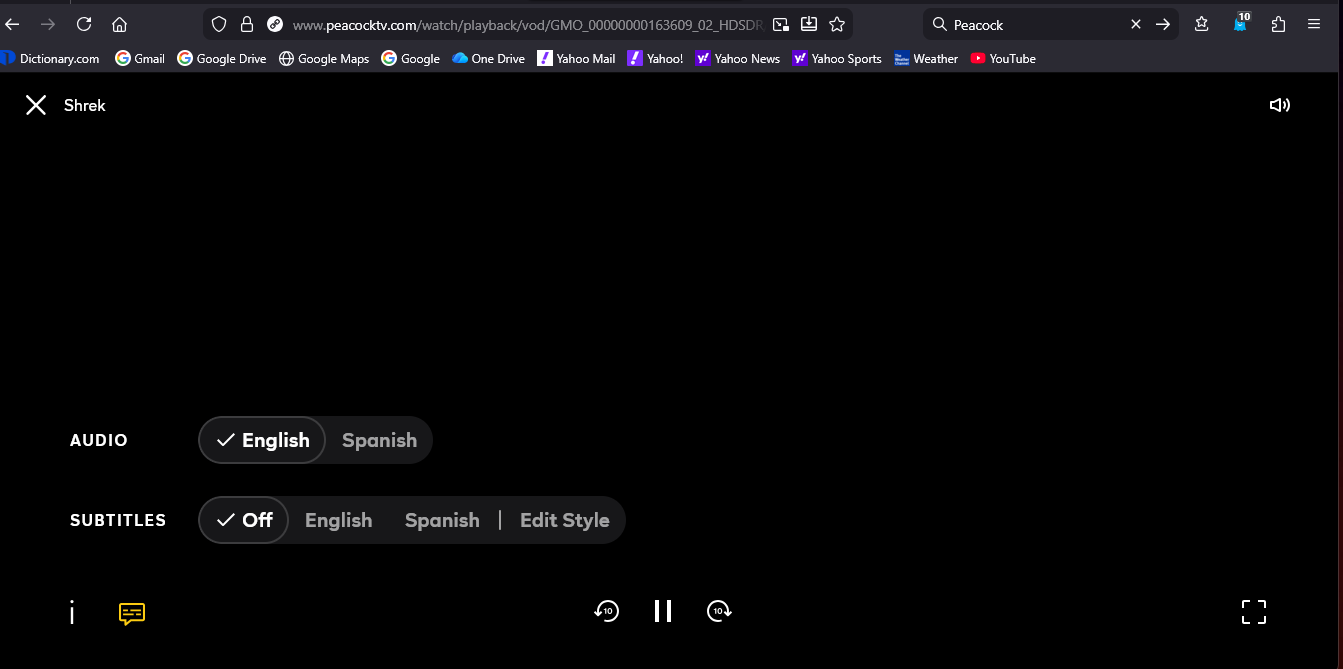
Task: Open the more info 'i' icon
Action: [x=72, y=612]
